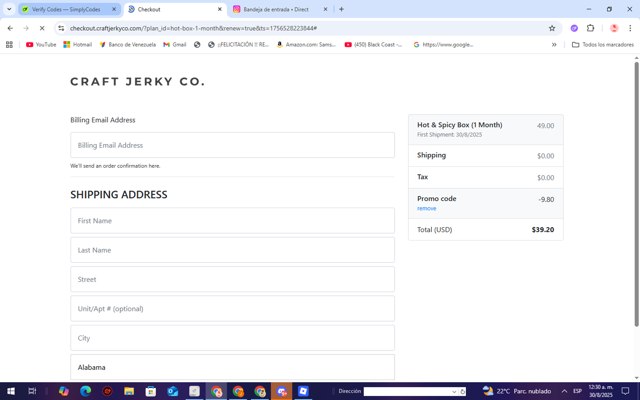Viewport: 640px width, 400px height.
Task: Open the purple extension icon in toolbar
Action: point(574,28)
